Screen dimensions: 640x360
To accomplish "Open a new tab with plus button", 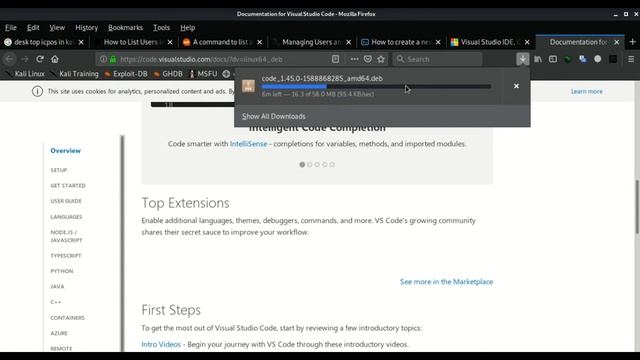I will (632, 42).
